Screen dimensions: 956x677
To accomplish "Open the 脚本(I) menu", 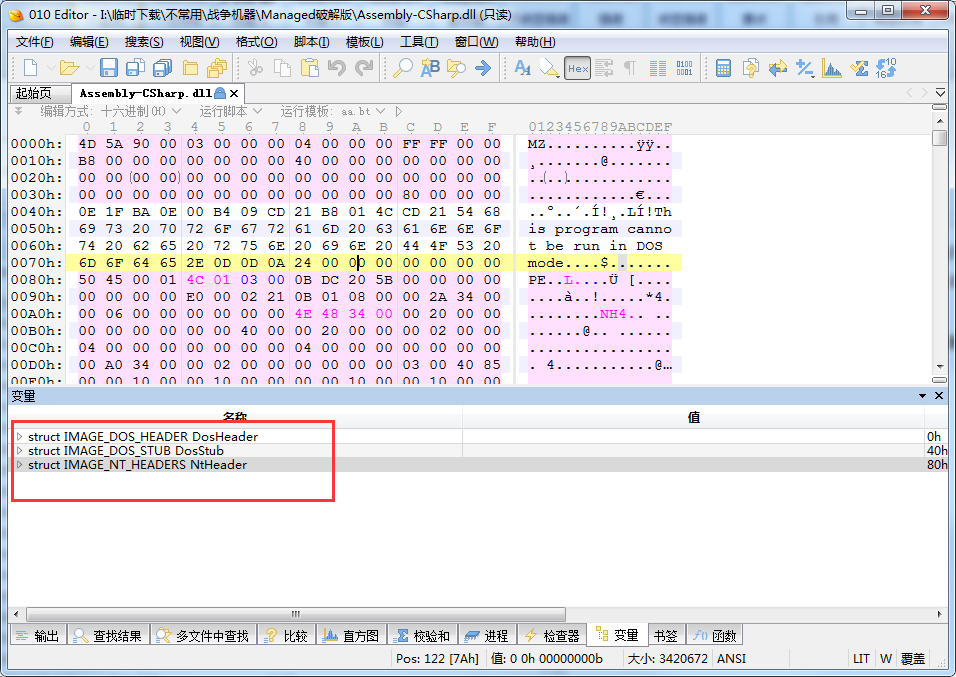I will tap(312, 41).
